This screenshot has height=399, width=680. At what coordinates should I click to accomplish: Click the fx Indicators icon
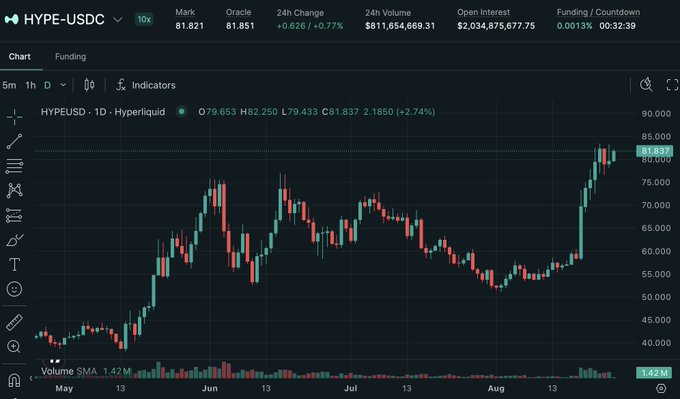[x=121, y=85]
